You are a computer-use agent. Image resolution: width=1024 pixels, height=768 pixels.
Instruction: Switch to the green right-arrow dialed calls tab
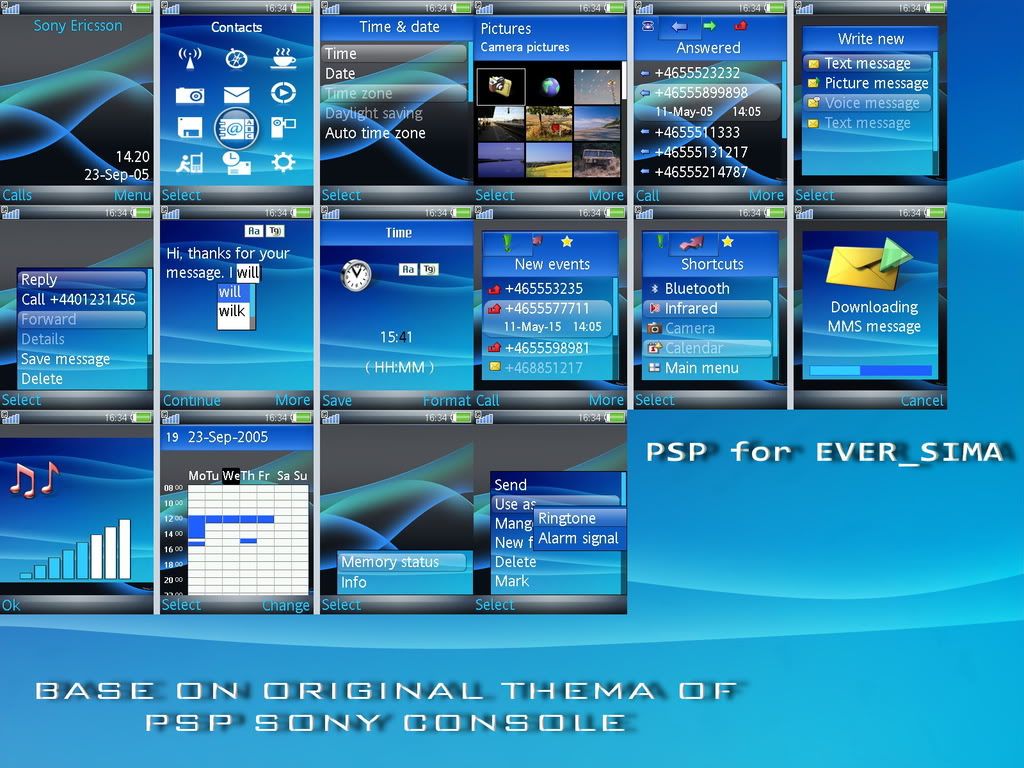coord(710,26)
